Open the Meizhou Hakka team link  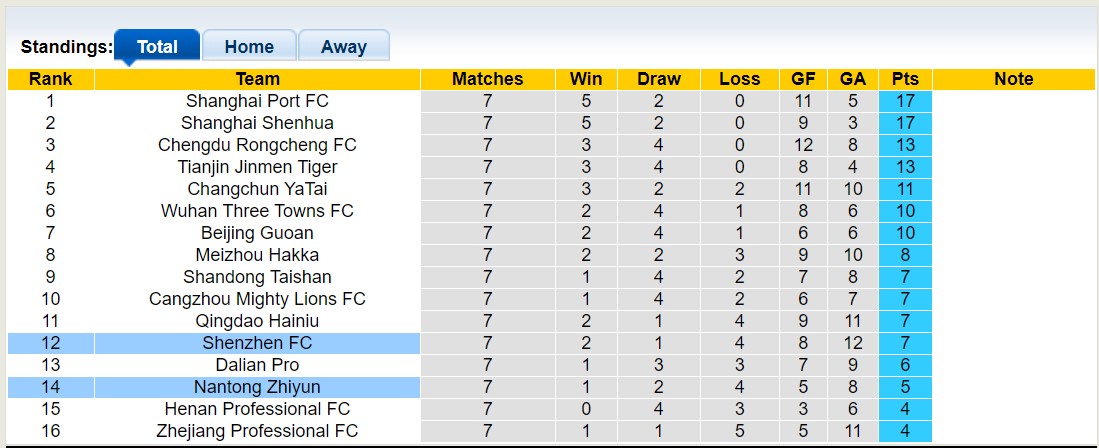(257, 255)
